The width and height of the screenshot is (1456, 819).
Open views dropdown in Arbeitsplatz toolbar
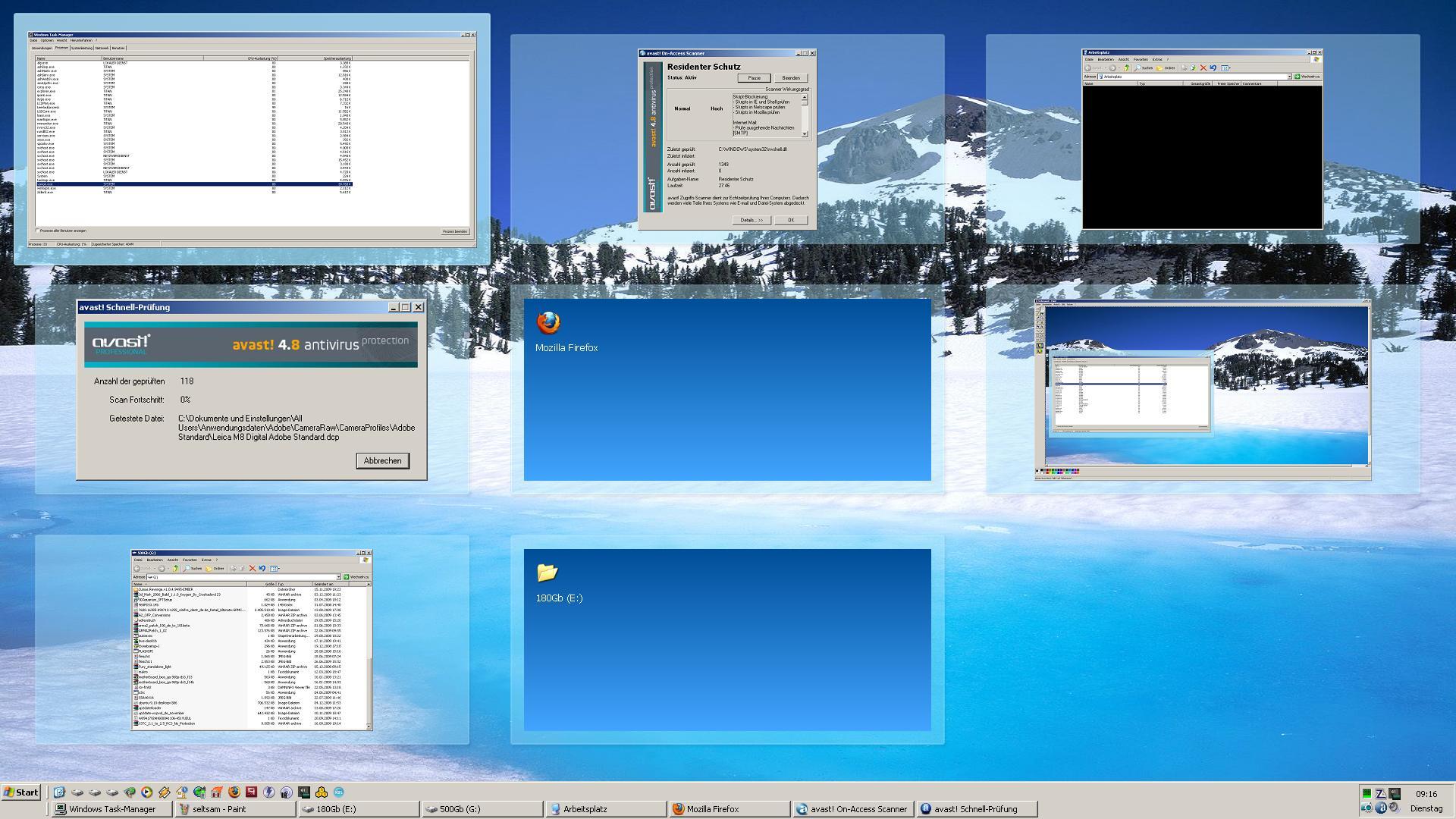click(x=1229, y=67)
